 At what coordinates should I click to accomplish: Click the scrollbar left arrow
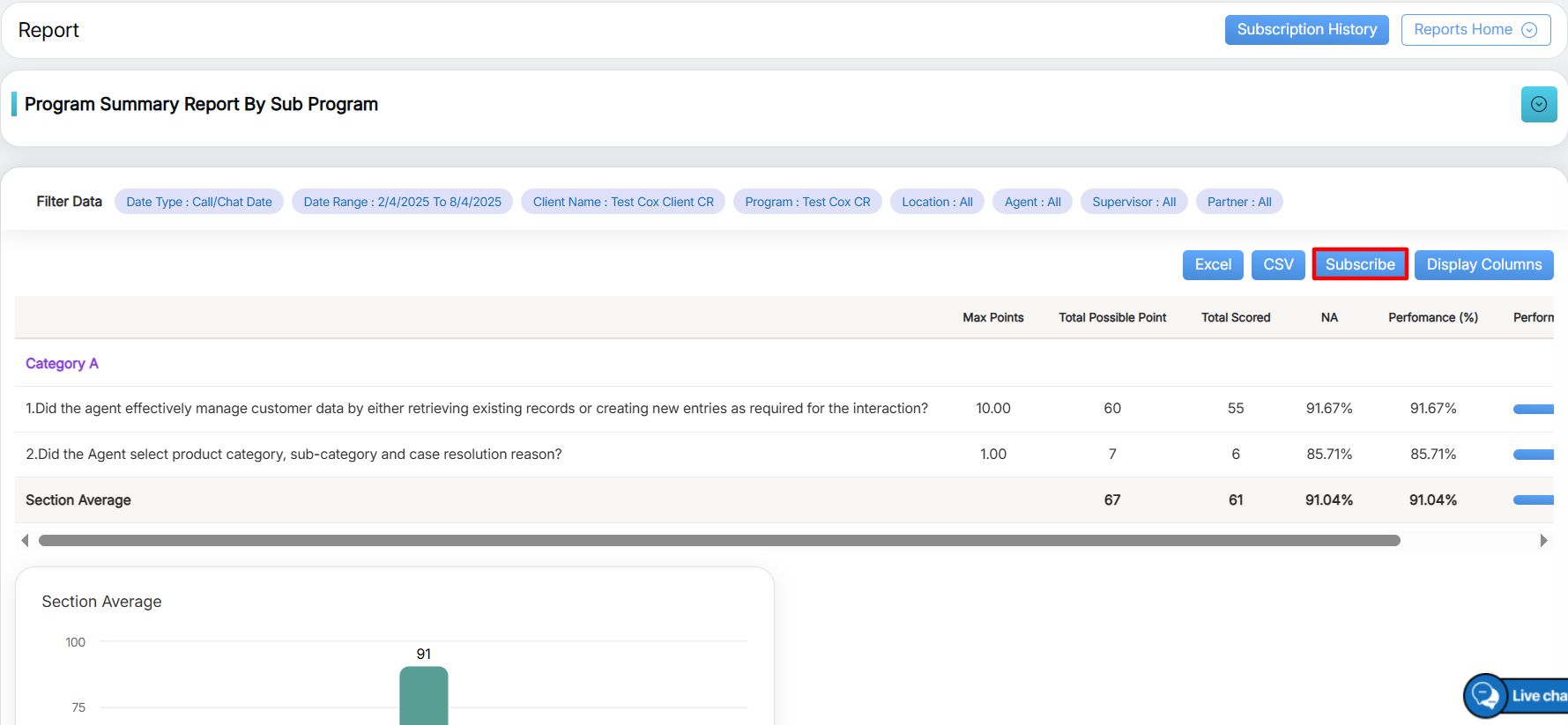coord(25,540)
